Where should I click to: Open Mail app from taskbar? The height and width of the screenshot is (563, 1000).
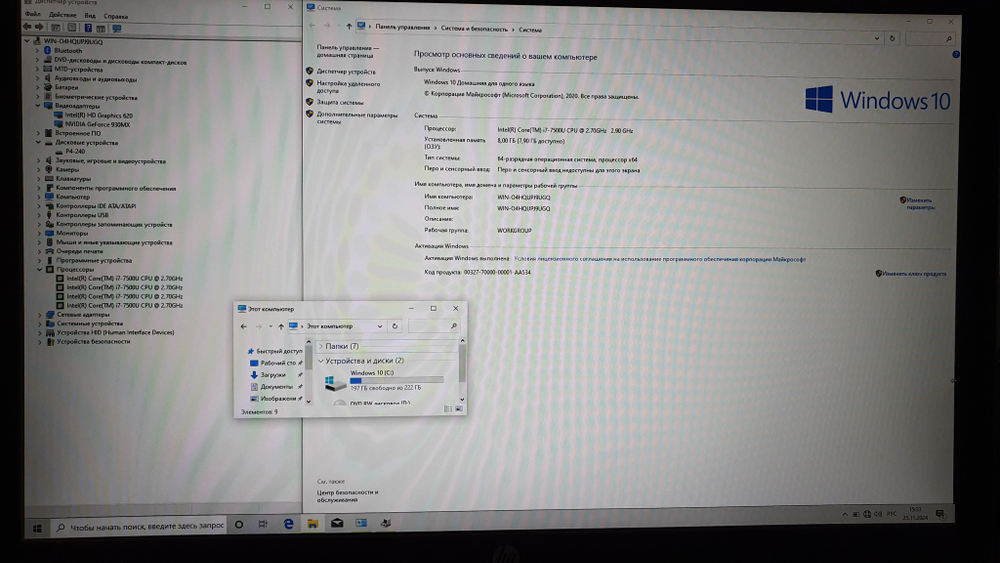coord(337,523)
